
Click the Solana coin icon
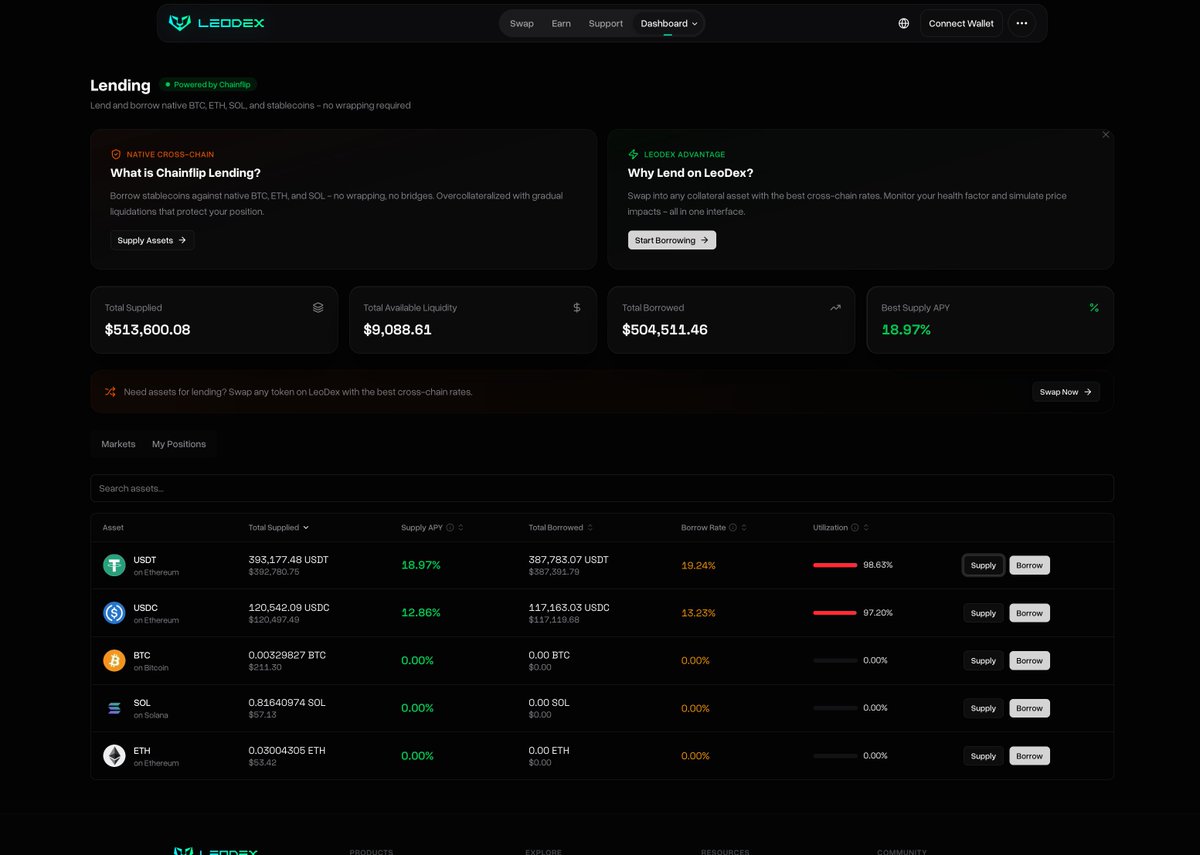(x=114, y=708)
